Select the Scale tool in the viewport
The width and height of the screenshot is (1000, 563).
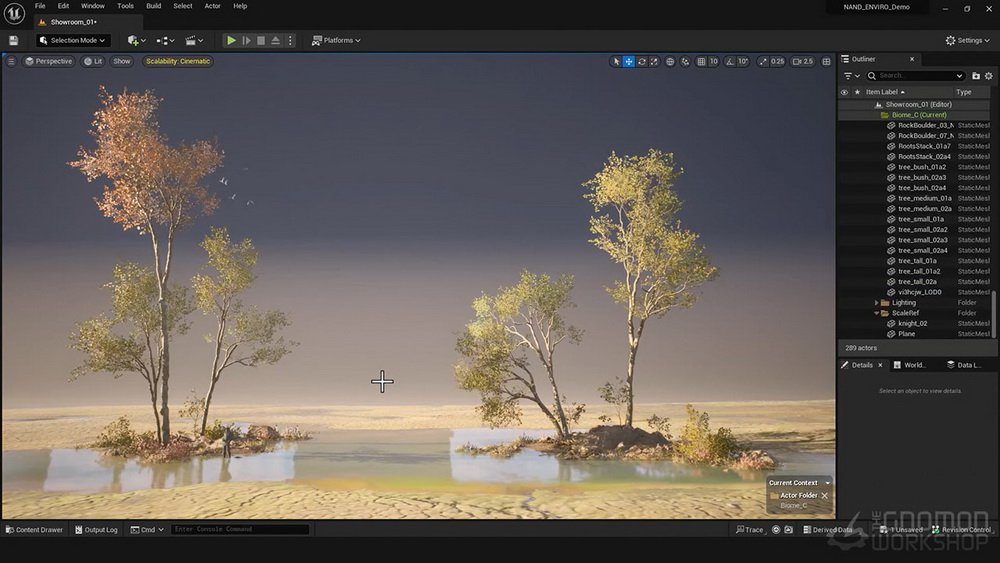point(654,61)
